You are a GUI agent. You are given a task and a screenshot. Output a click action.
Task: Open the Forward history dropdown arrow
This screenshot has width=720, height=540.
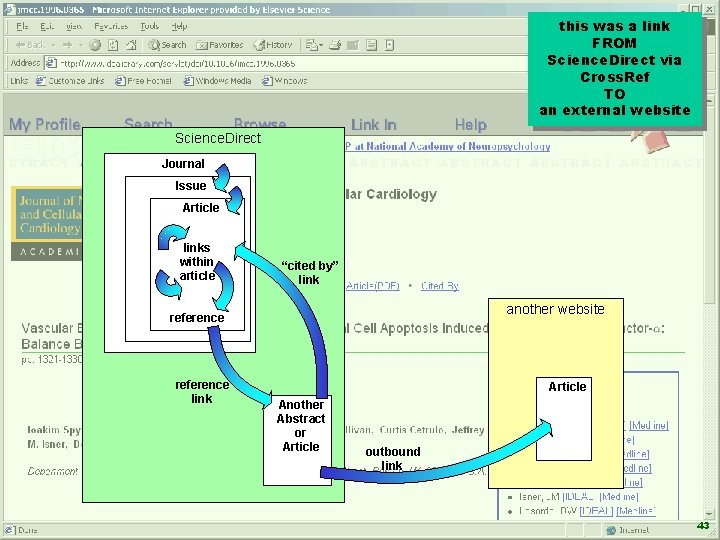click(x=80, y=45)
